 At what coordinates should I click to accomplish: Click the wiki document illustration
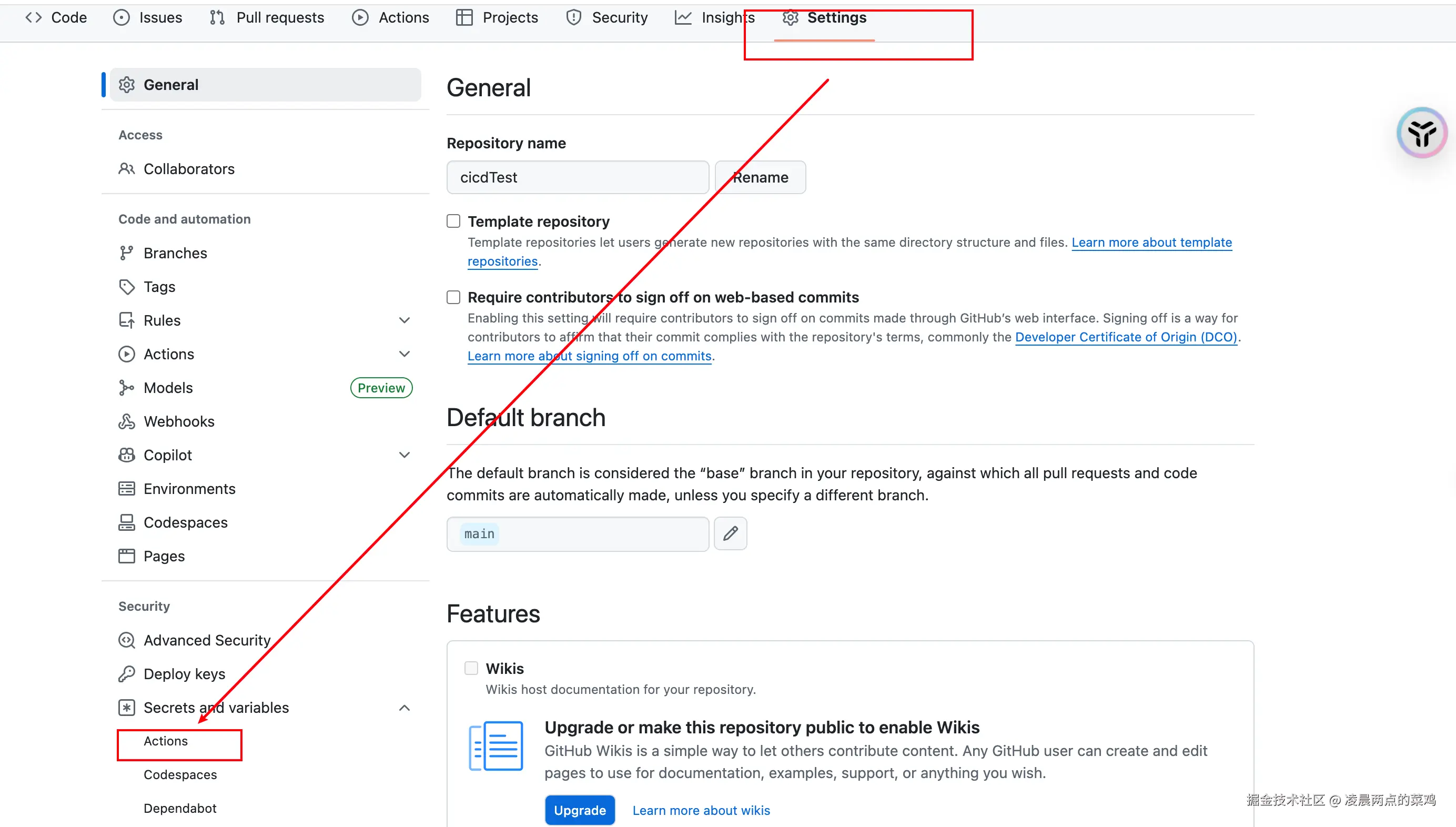tap(496, 746)
